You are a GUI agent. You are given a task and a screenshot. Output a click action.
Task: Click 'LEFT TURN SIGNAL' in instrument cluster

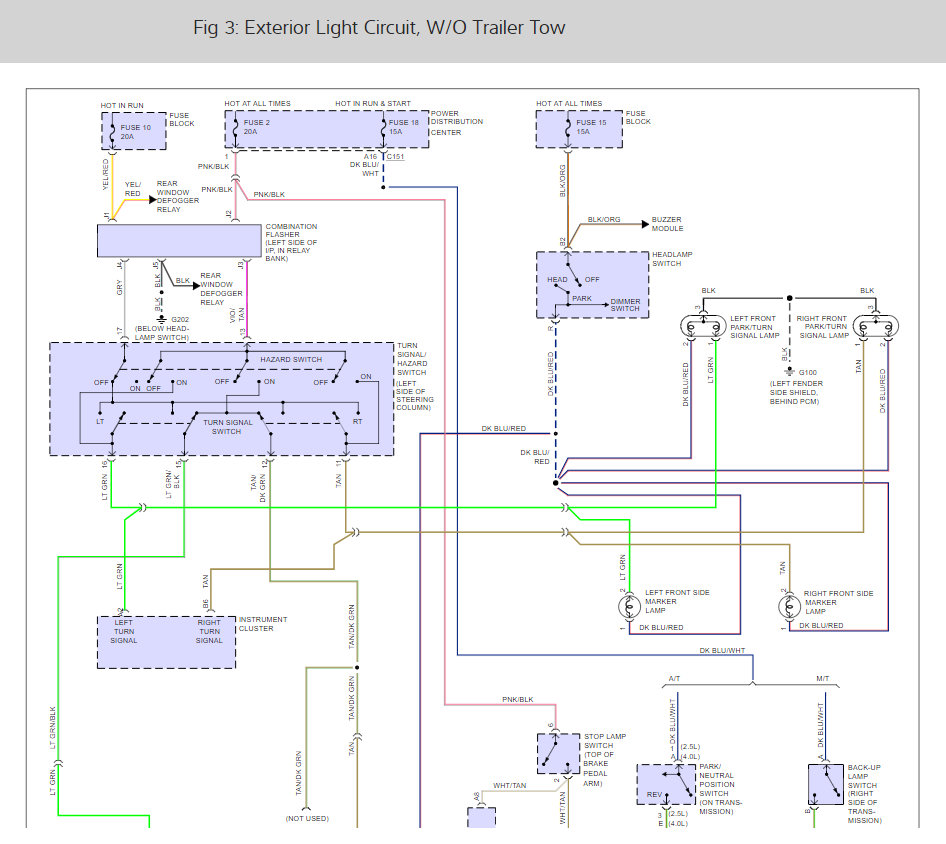124,631
